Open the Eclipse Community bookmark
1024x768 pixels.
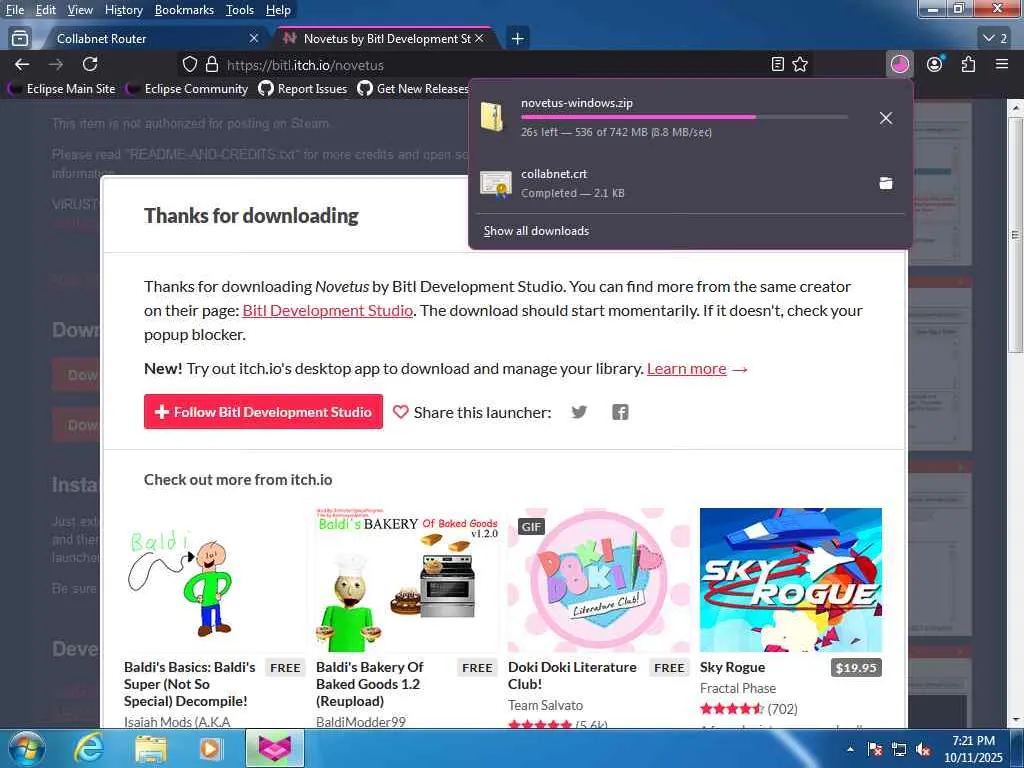click(x=187, y=88)
